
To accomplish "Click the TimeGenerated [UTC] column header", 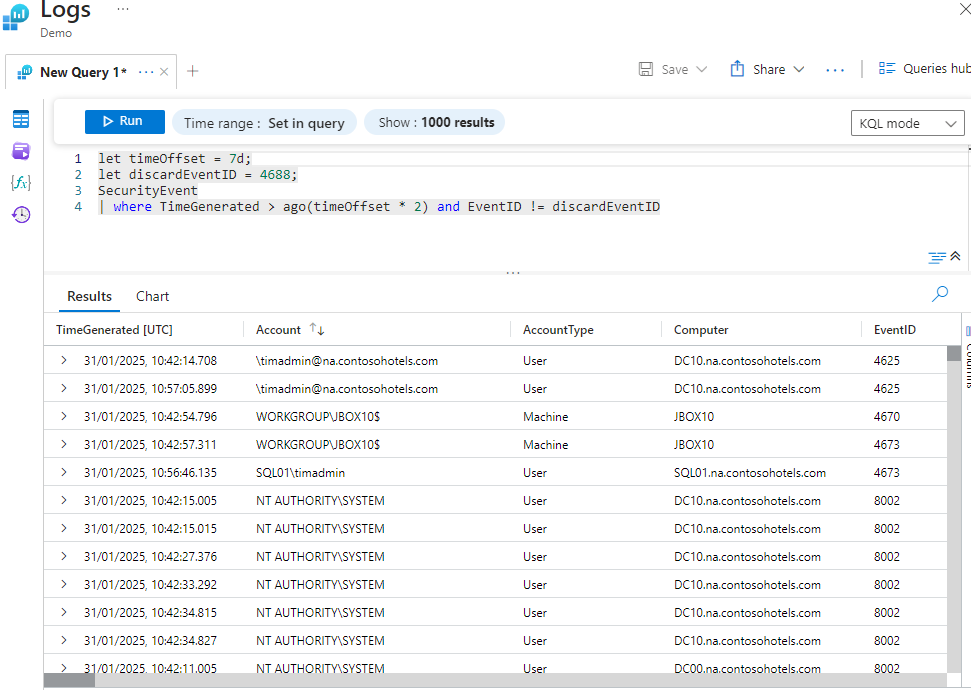I will (x=114, y=330).
